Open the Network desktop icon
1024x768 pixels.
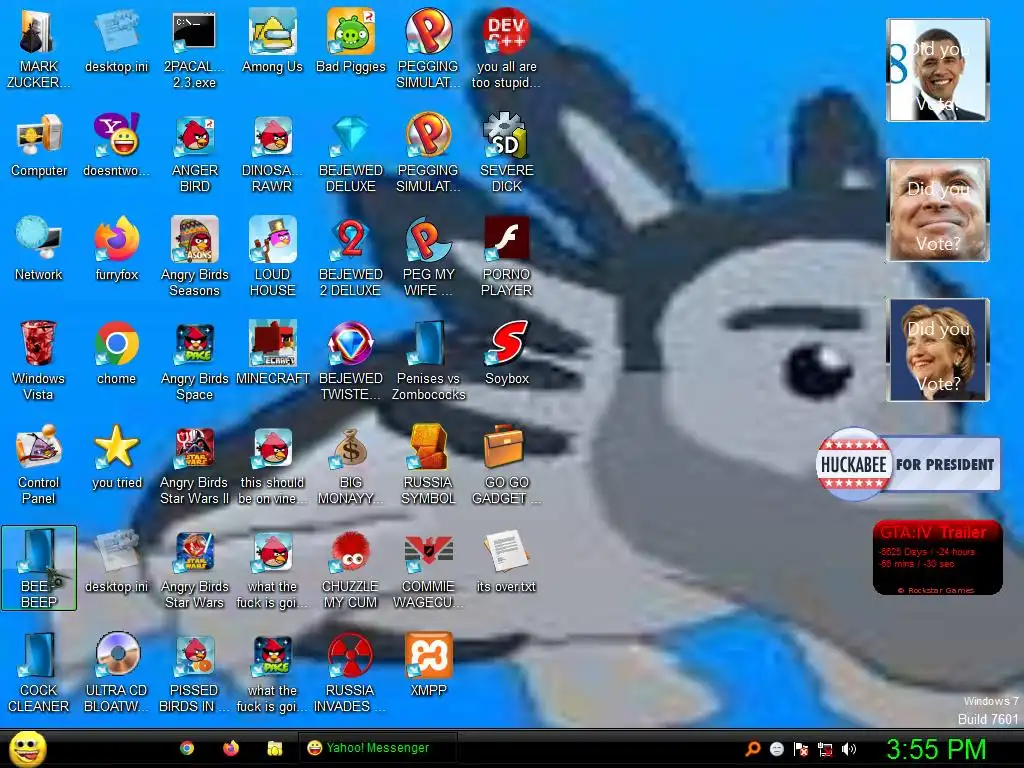click(39, 248)
